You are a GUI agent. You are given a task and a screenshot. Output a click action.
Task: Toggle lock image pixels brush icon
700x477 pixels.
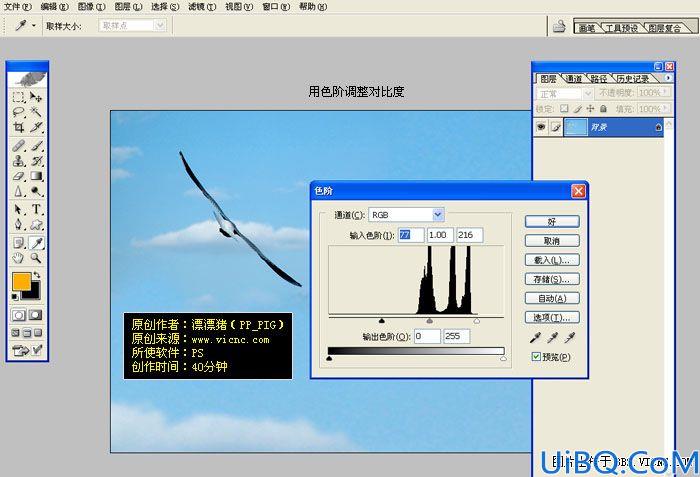point(578,109)
